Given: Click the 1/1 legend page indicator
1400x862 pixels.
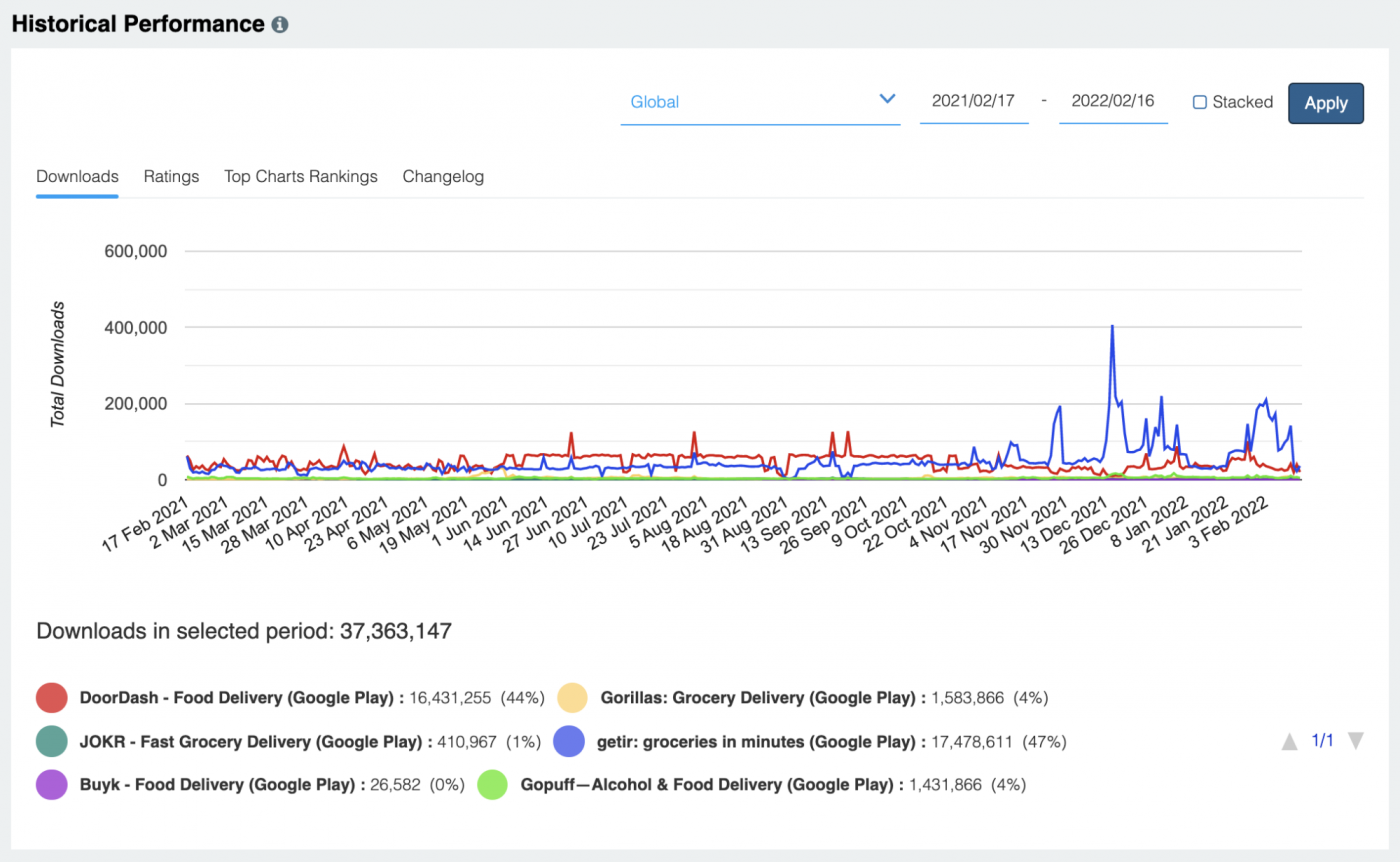Looking at the screenshot, I should tap(1323, 741).
